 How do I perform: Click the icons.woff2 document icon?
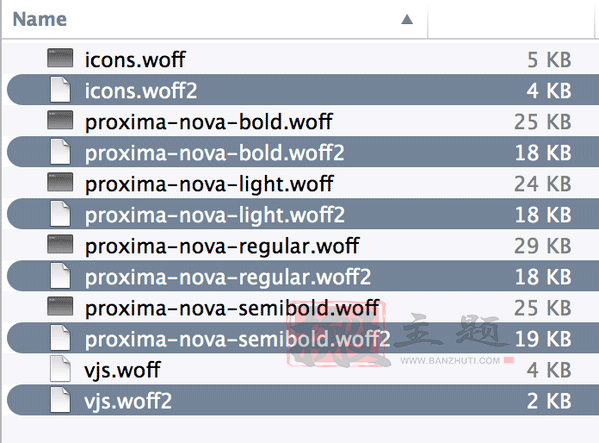[60, 90]
